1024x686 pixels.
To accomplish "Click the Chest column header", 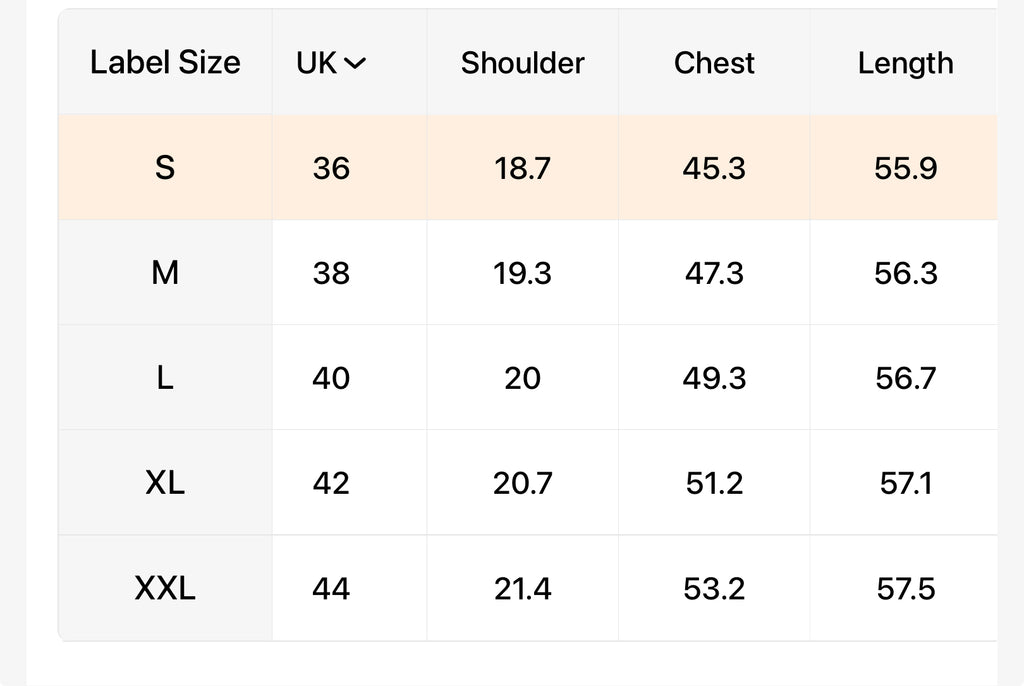I will [x=714, y=63].
